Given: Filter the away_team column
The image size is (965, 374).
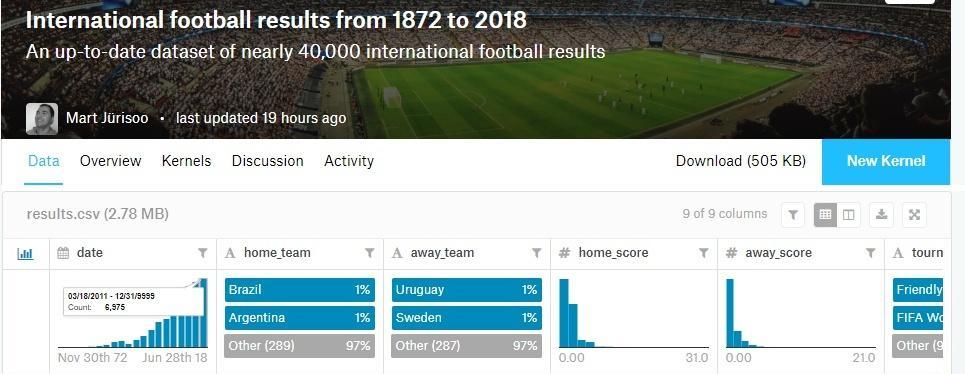Looking at the screenshot, I should tap(537, 253).
